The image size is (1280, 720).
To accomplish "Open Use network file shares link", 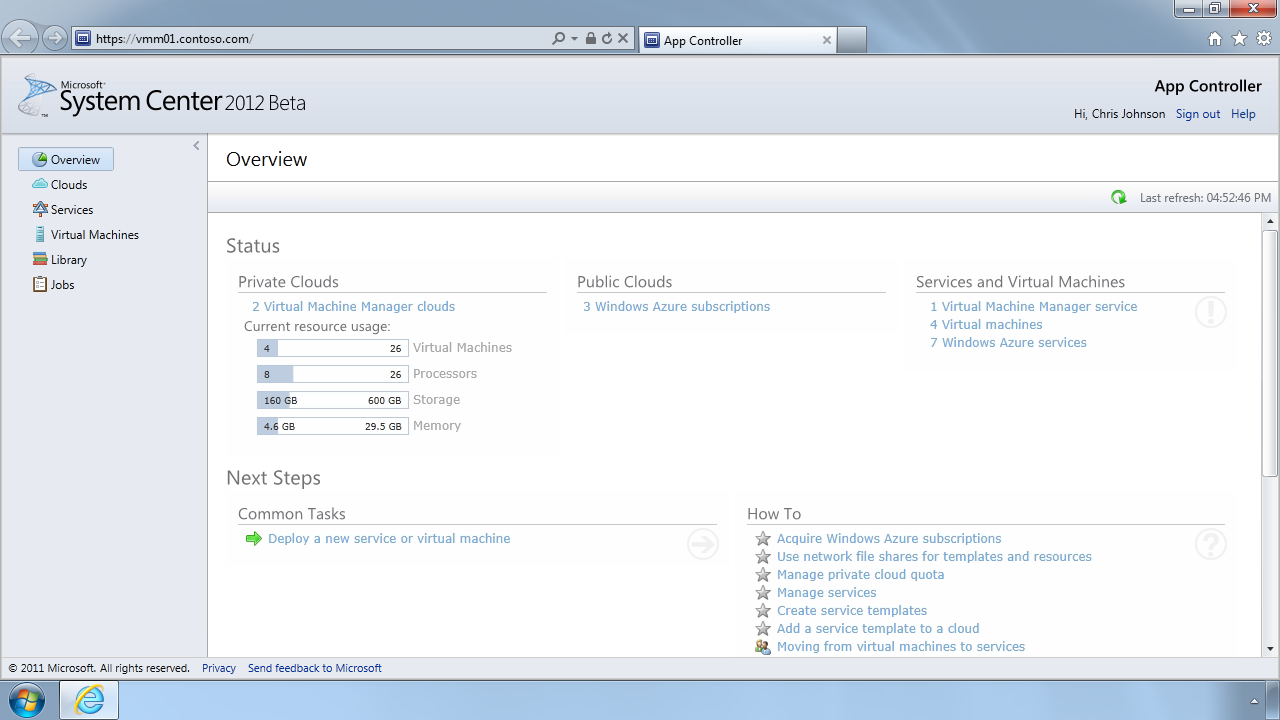I will (x=934, y=557).
